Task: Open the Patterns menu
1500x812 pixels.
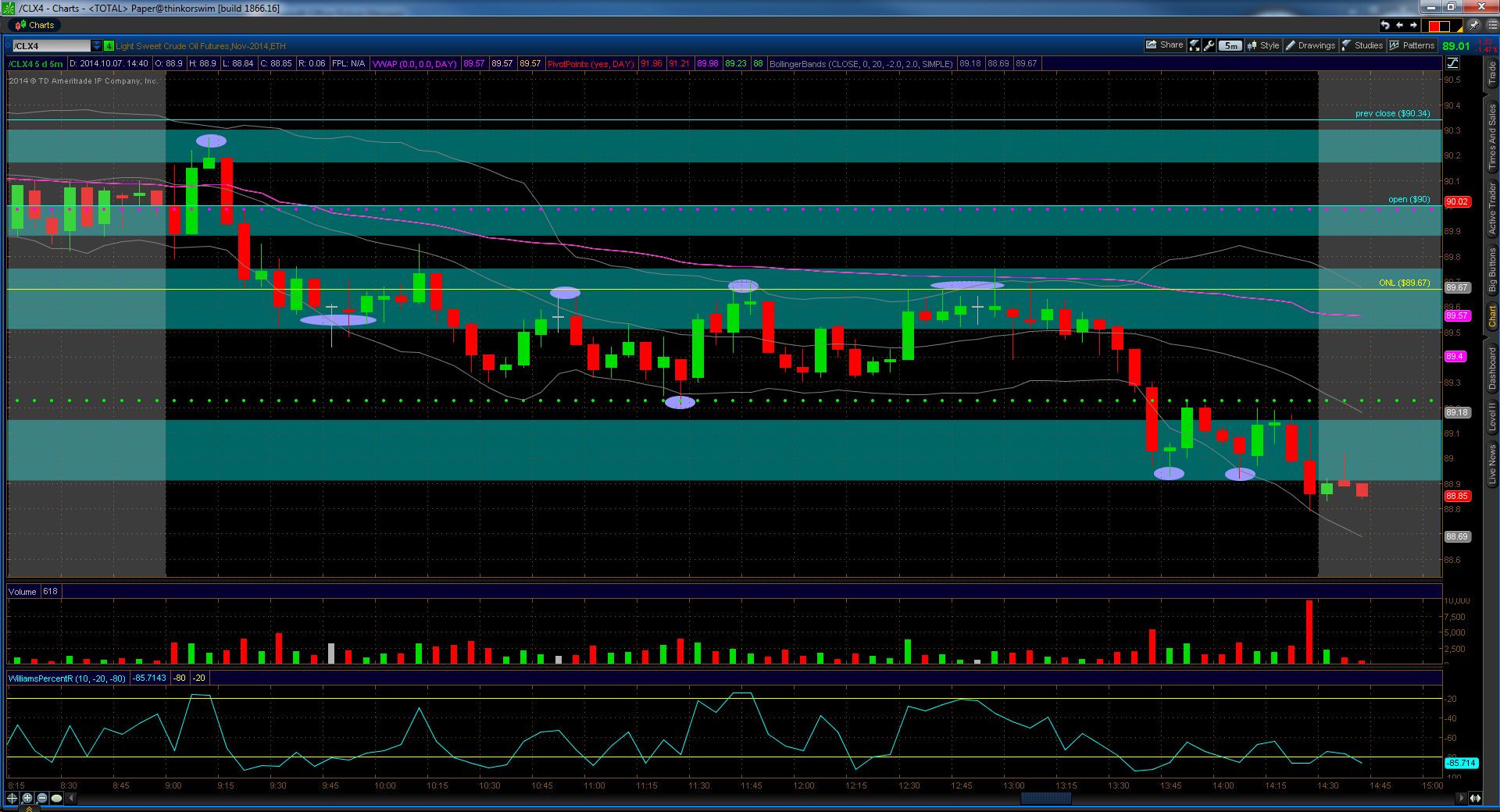Action: 1412,45
